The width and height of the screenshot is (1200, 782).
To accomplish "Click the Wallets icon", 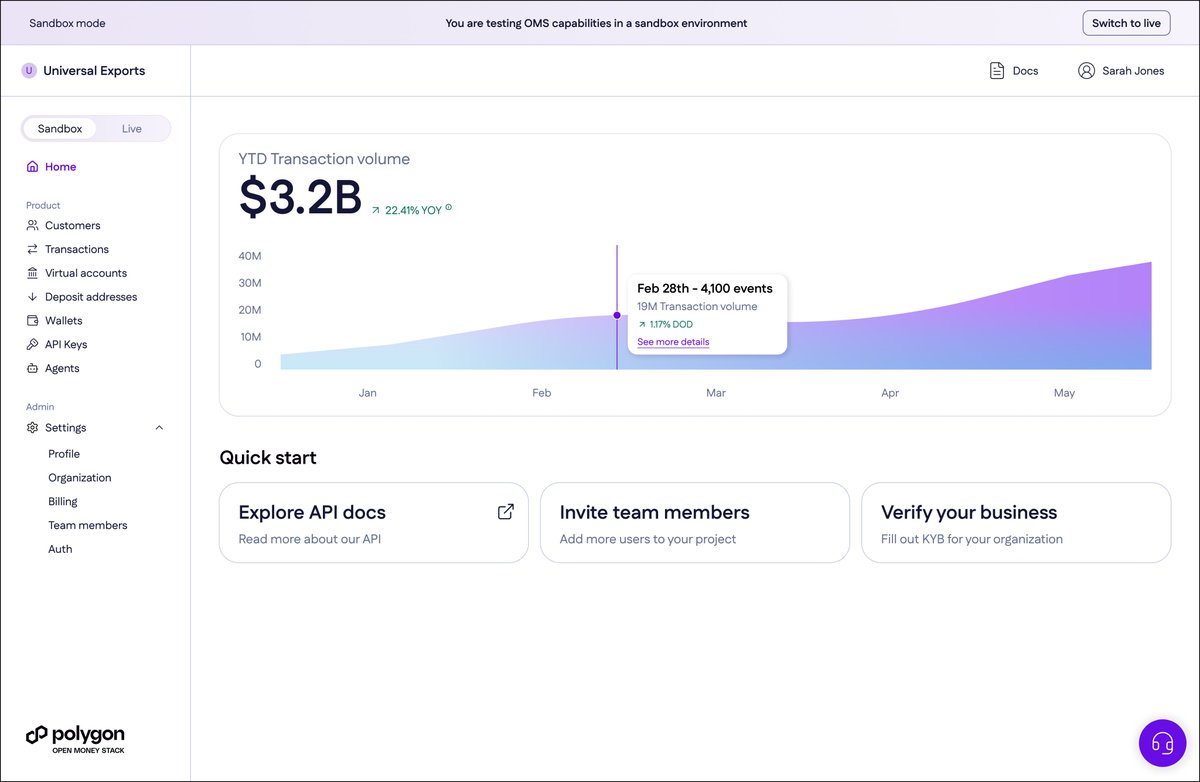I will [32, 321].
